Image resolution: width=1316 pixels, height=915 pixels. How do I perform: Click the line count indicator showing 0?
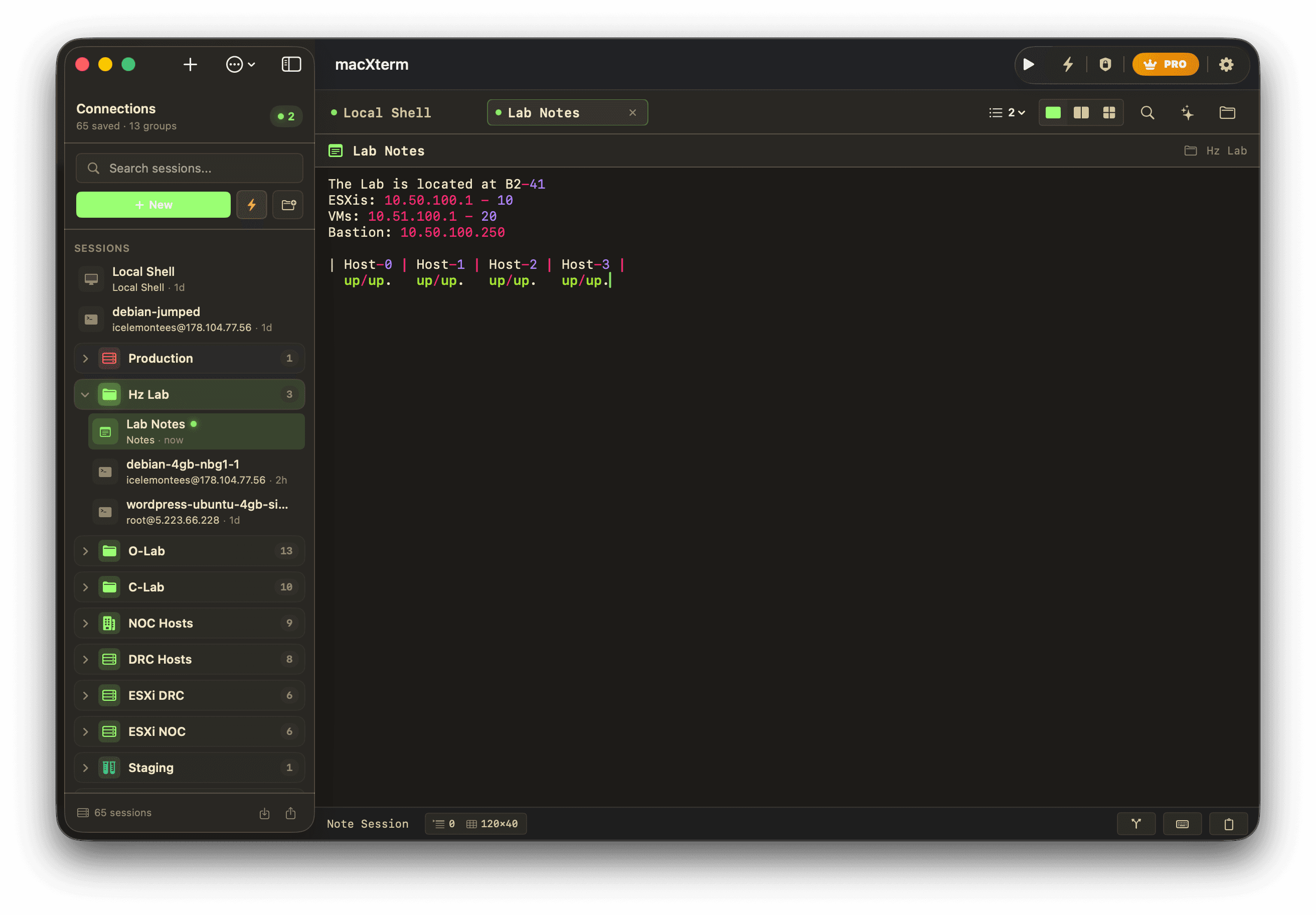(x=444, y=824)
